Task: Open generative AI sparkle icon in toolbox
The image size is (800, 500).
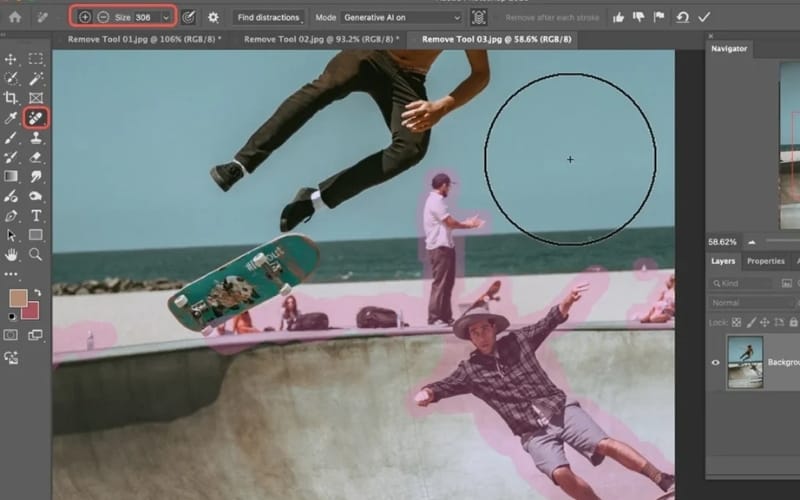Action: 11,358
